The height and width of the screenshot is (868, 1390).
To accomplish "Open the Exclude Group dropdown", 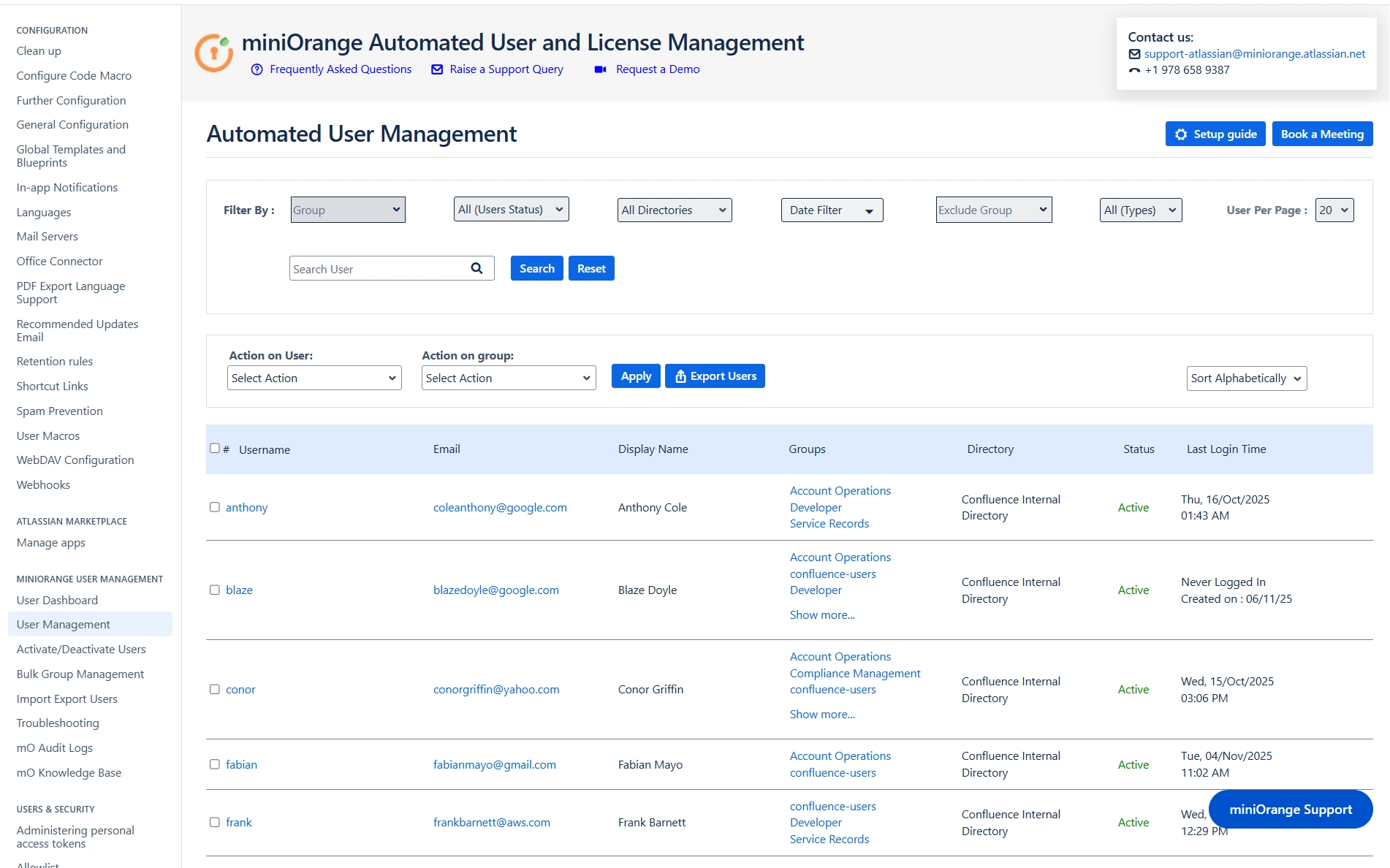I will coord(993,210).
